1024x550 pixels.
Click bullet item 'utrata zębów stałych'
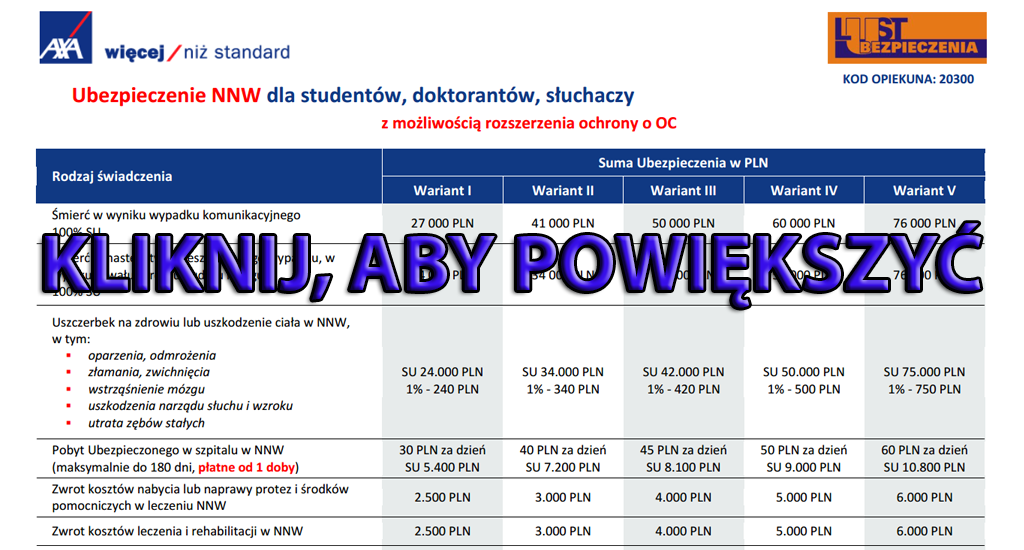(146, 423)
